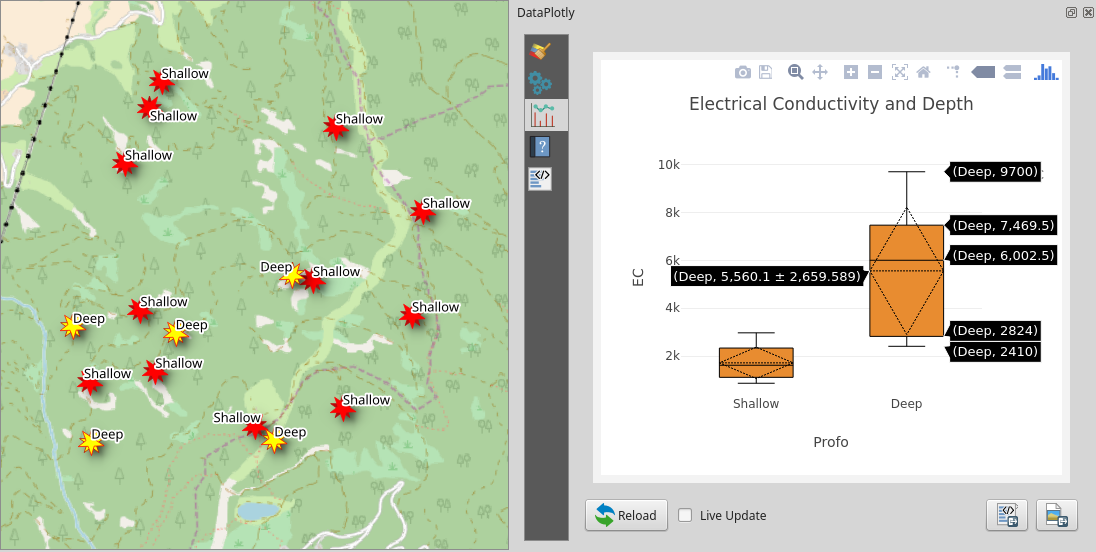The image size is (1096, 552).
Task: Open the raw code view tab
Action: 540,179
